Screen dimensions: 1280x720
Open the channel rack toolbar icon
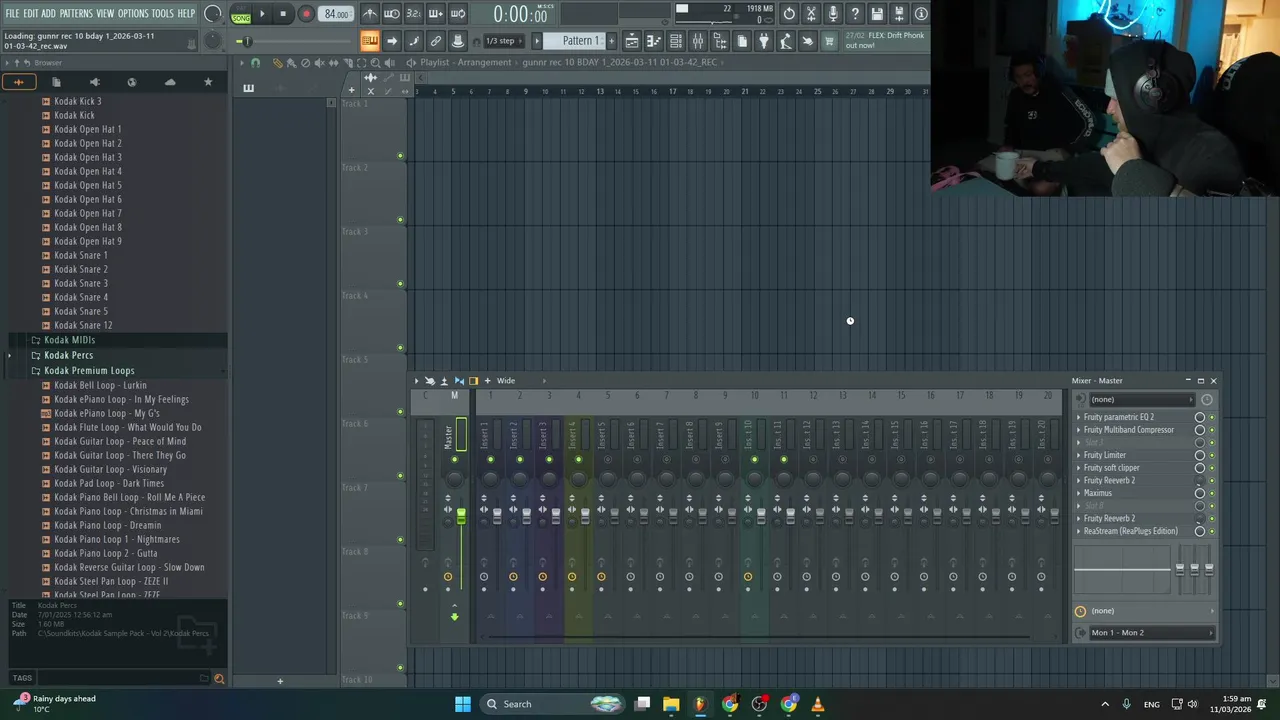[x=676, y=41]
